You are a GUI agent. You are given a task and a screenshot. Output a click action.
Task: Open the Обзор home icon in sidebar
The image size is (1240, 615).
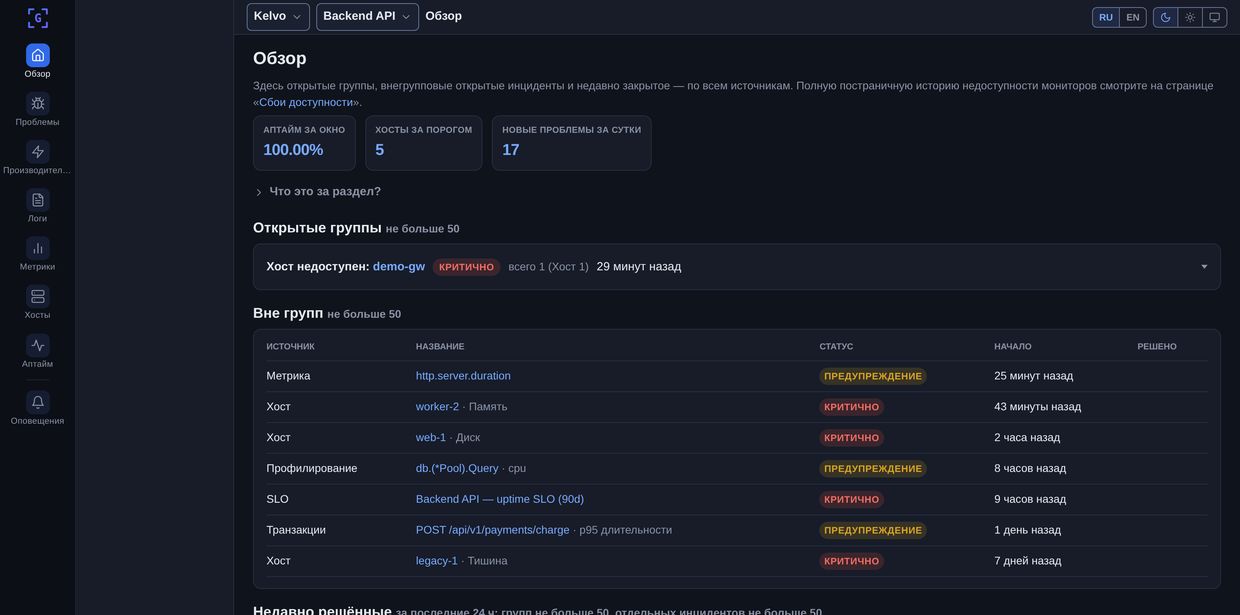click(x=38, y=55)
